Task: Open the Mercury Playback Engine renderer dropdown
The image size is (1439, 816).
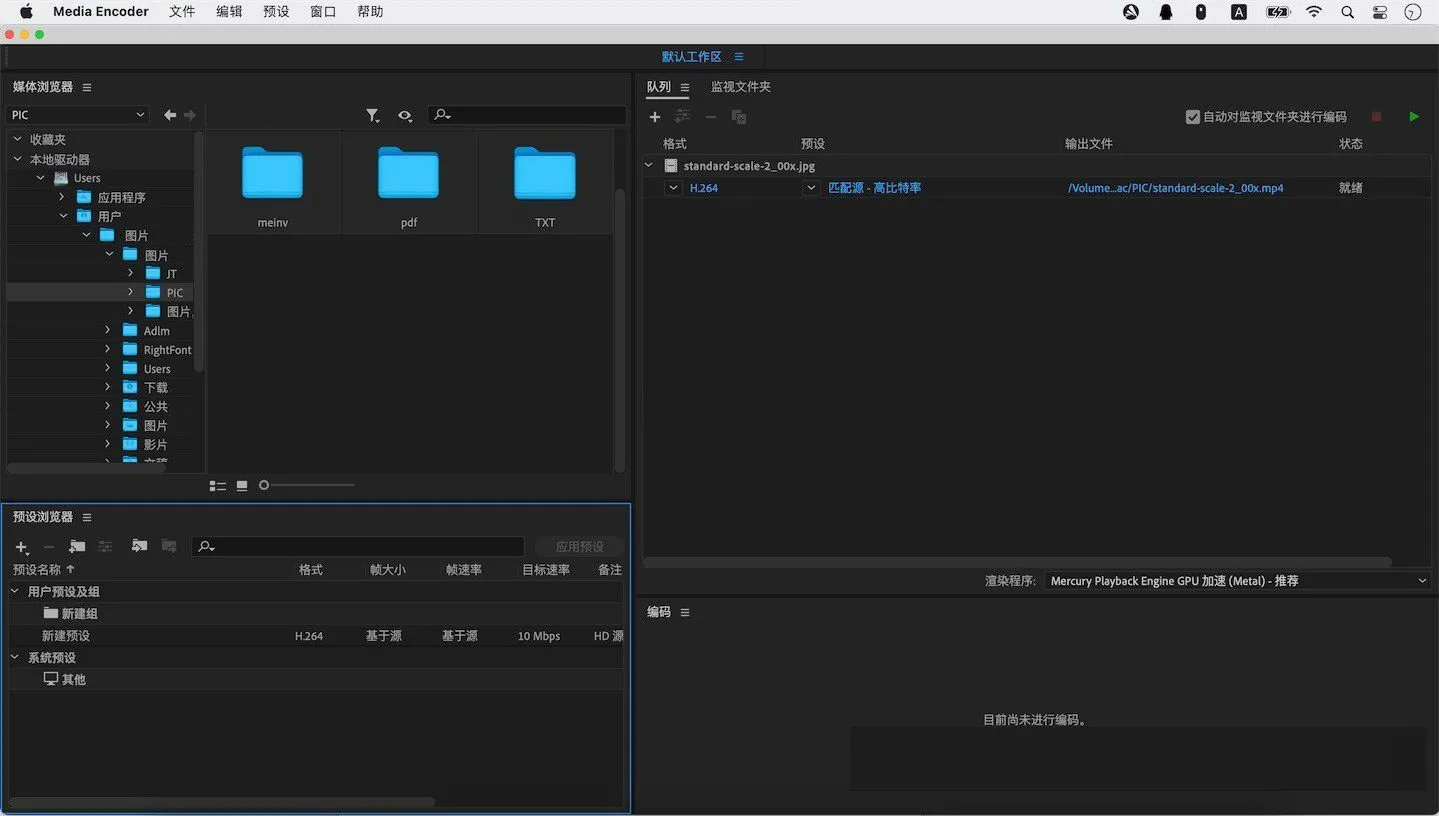Action: tap(1237, 581)
